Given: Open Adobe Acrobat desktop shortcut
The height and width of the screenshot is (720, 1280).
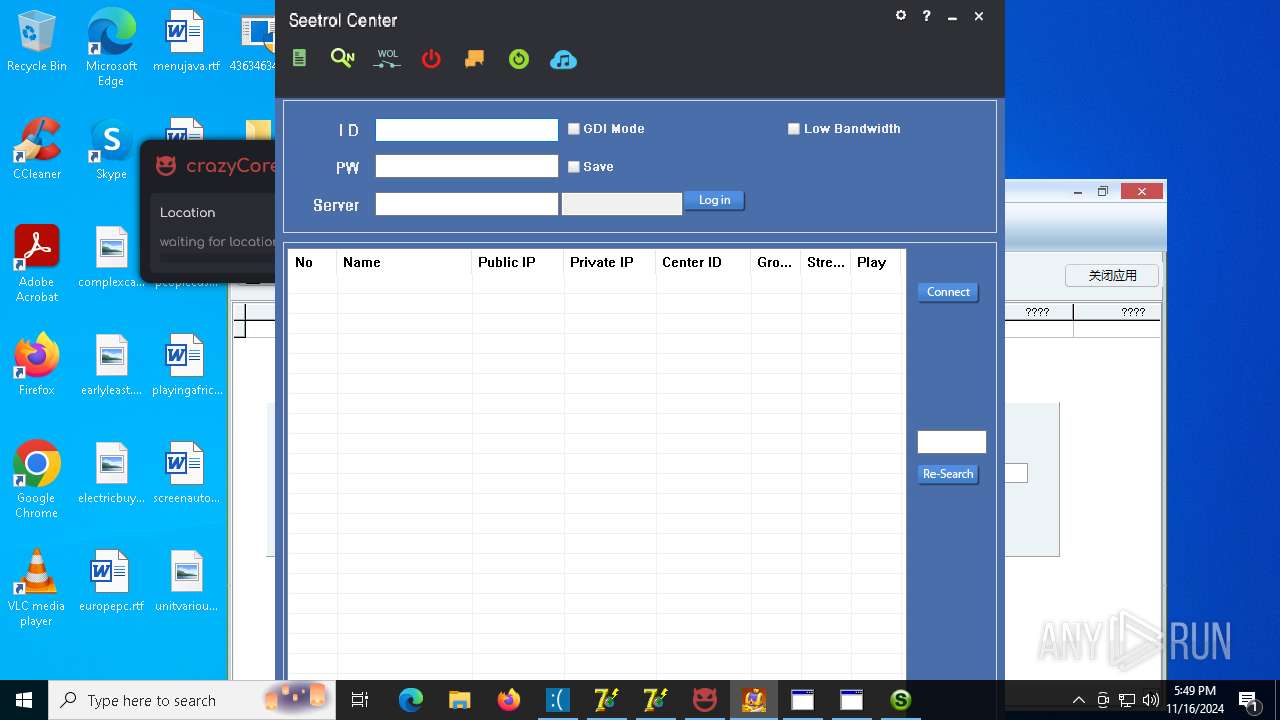Looking at the screenshot, I should 37,264.
